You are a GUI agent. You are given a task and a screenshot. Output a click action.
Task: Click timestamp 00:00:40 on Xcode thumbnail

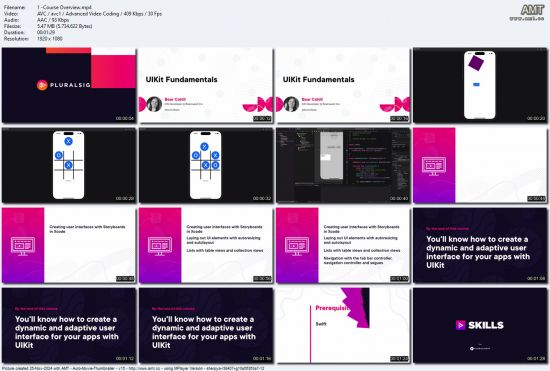click(399, 198)
